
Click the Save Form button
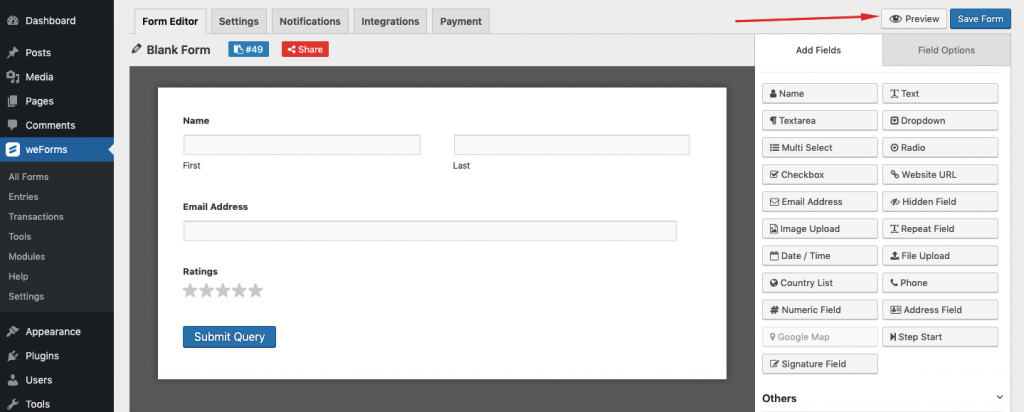coord(980,19)
